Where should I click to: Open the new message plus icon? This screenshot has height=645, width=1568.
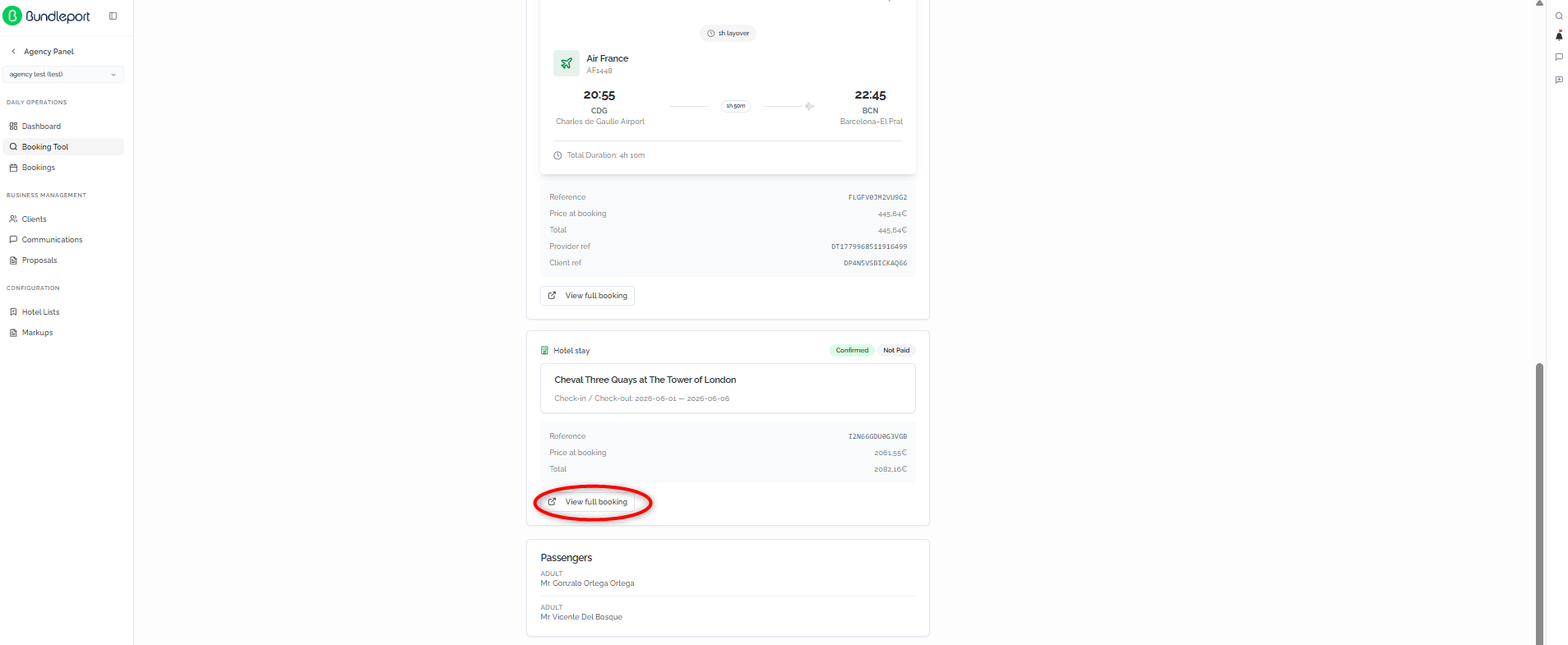point(1559,80)
